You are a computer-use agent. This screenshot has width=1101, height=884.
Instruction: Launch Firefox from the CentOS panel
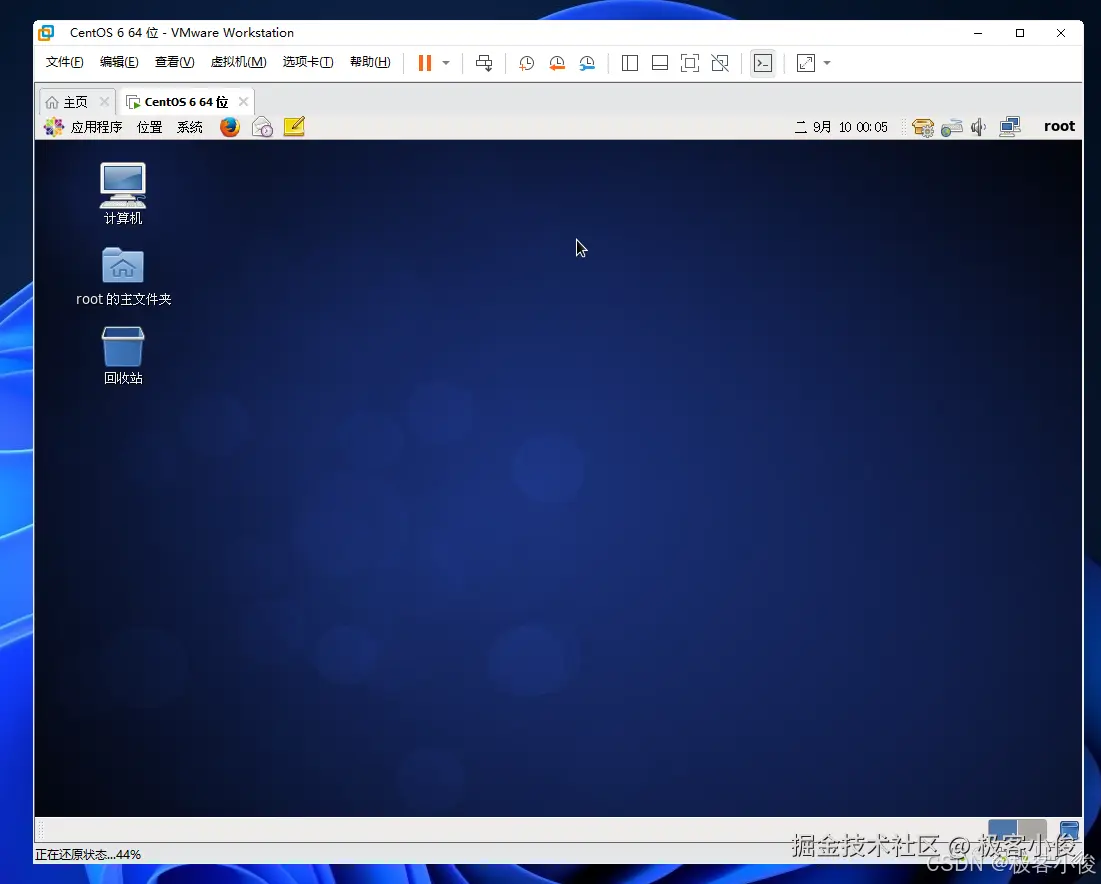point(230,127)
